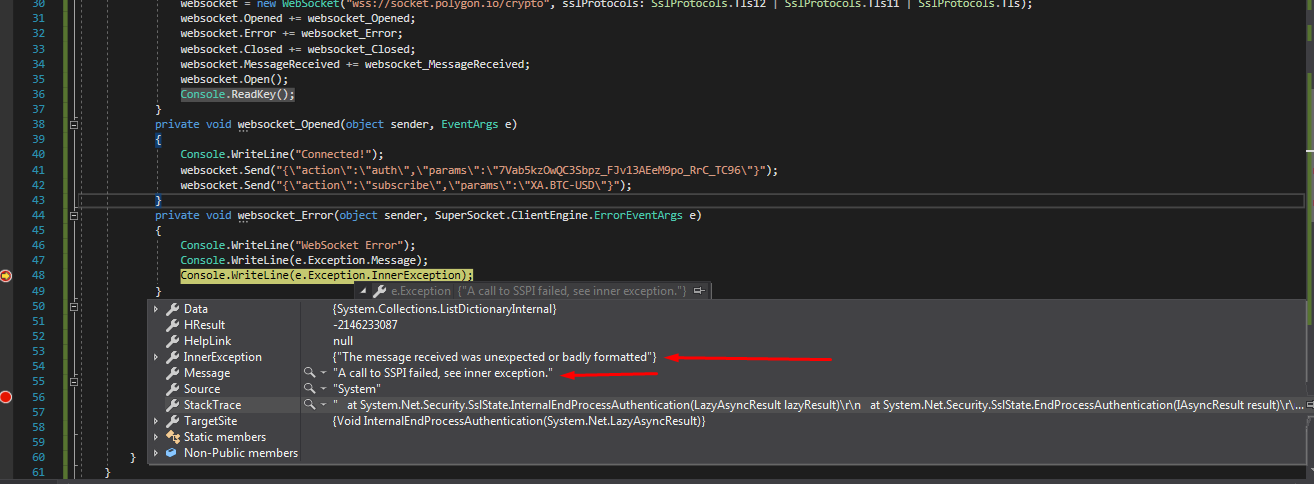Collapse the websocket_Error method outline
Image resolution: width=1314 pixels, height=484 pixels.
point(74,215)
